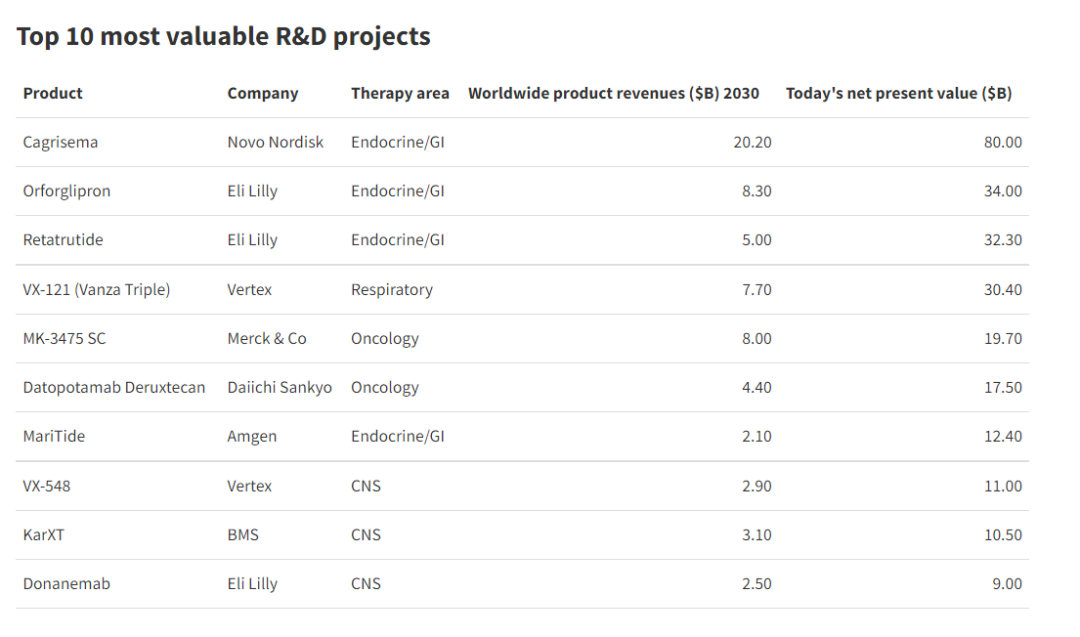Select the Daiichi Sankyo company cell
Viewport: 1080px width, 637px height.
click(279, 388)
